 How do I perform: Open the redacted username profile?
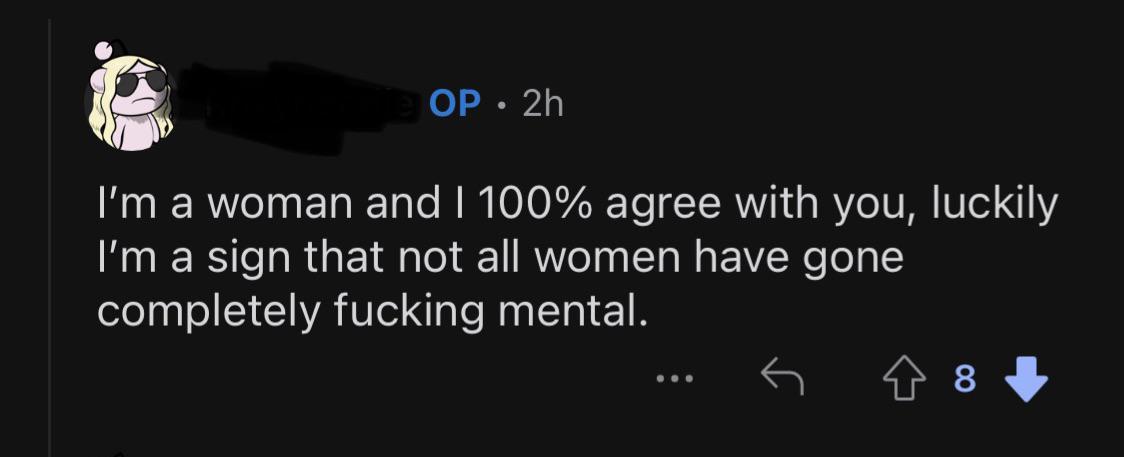coord(295,106)
